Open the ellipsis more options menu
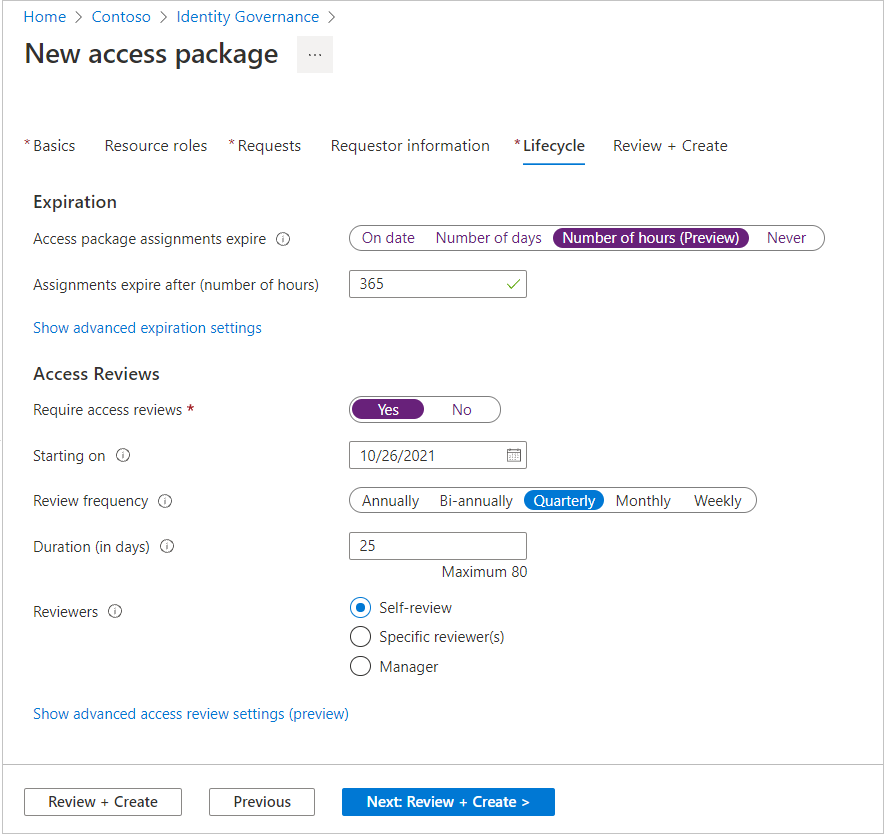This screenshot has width=887, height=834. [315, 55]
